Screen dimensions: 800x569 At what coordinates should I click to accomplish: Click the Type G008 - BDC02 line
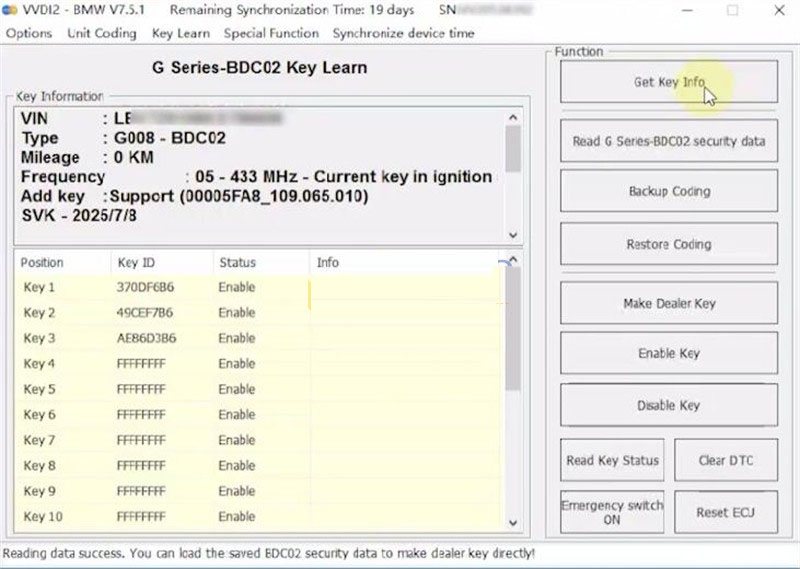pyautogui.click(x=123, y=138)
